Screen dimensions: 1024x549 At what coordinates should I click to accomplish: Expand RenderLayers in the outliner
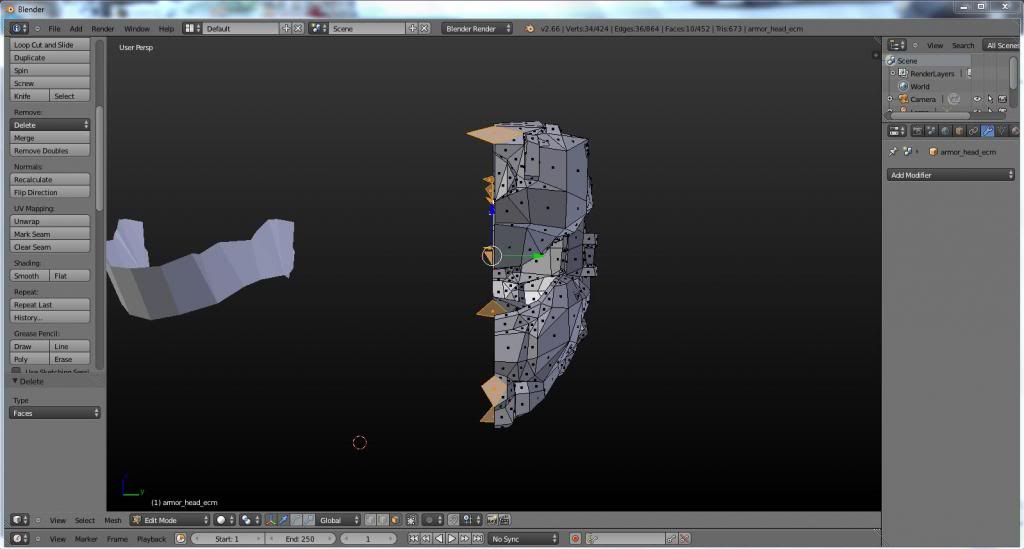(893, 73)
